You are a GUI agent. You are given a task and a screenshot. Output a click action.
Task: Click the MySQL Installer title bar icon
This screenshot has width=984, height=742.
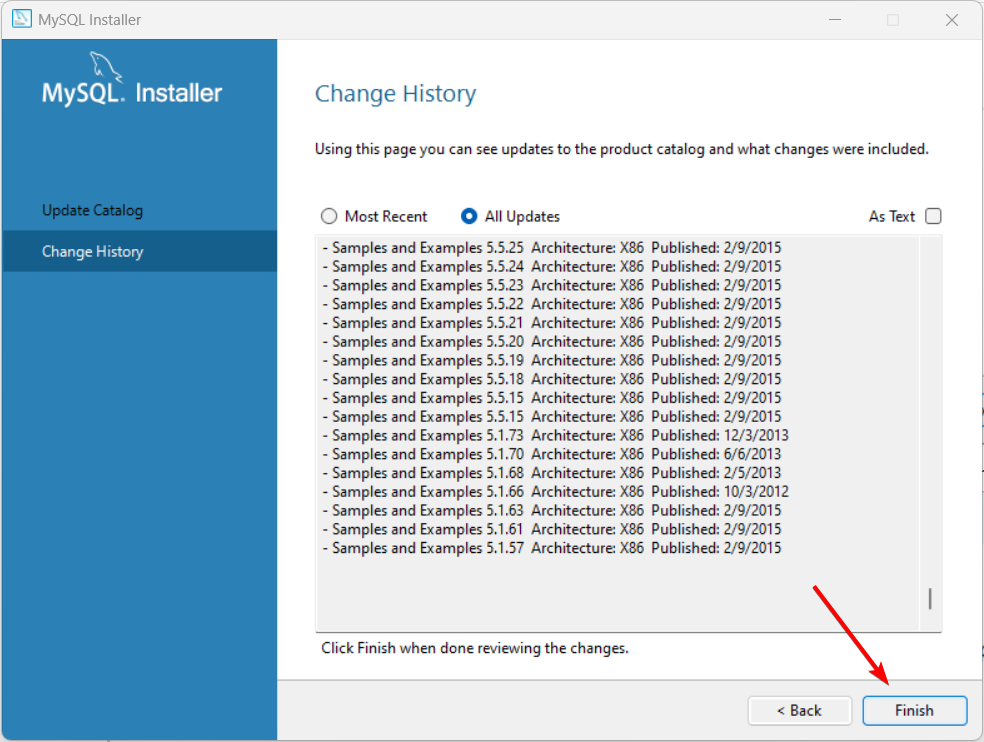(x=21, y=19)
